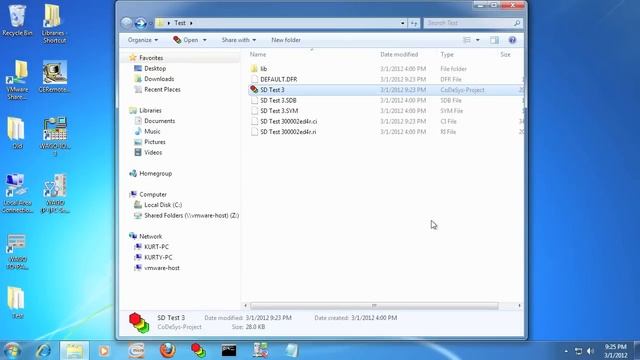This screenshot has width=640, height=360.
Task: Open Explorer help with question mark icon
Action: click(x=512, y=40)
